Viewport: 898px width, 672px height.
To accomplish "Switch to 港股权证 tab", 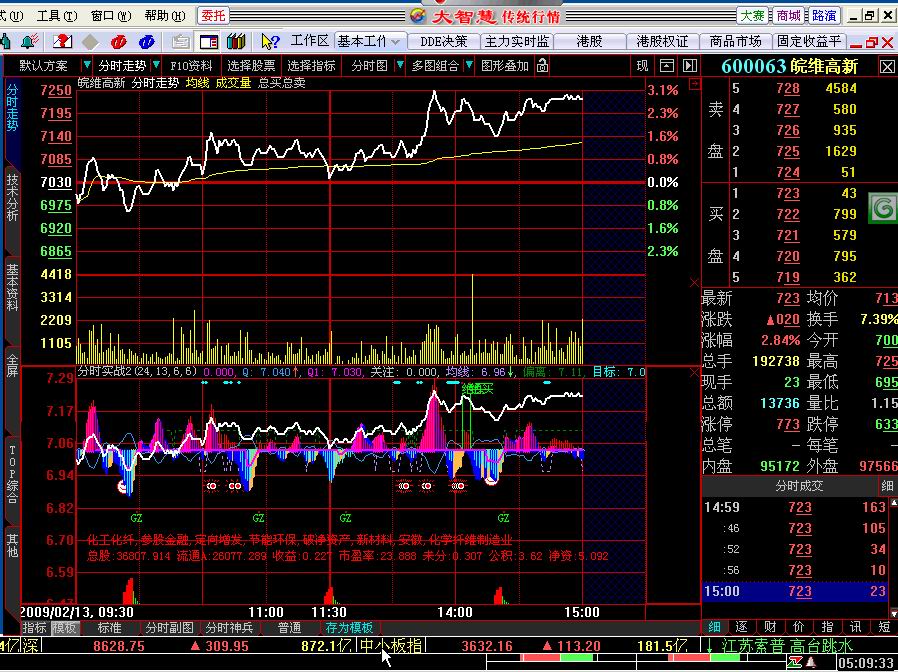I will pyautogui.click(x=663, y=41).
